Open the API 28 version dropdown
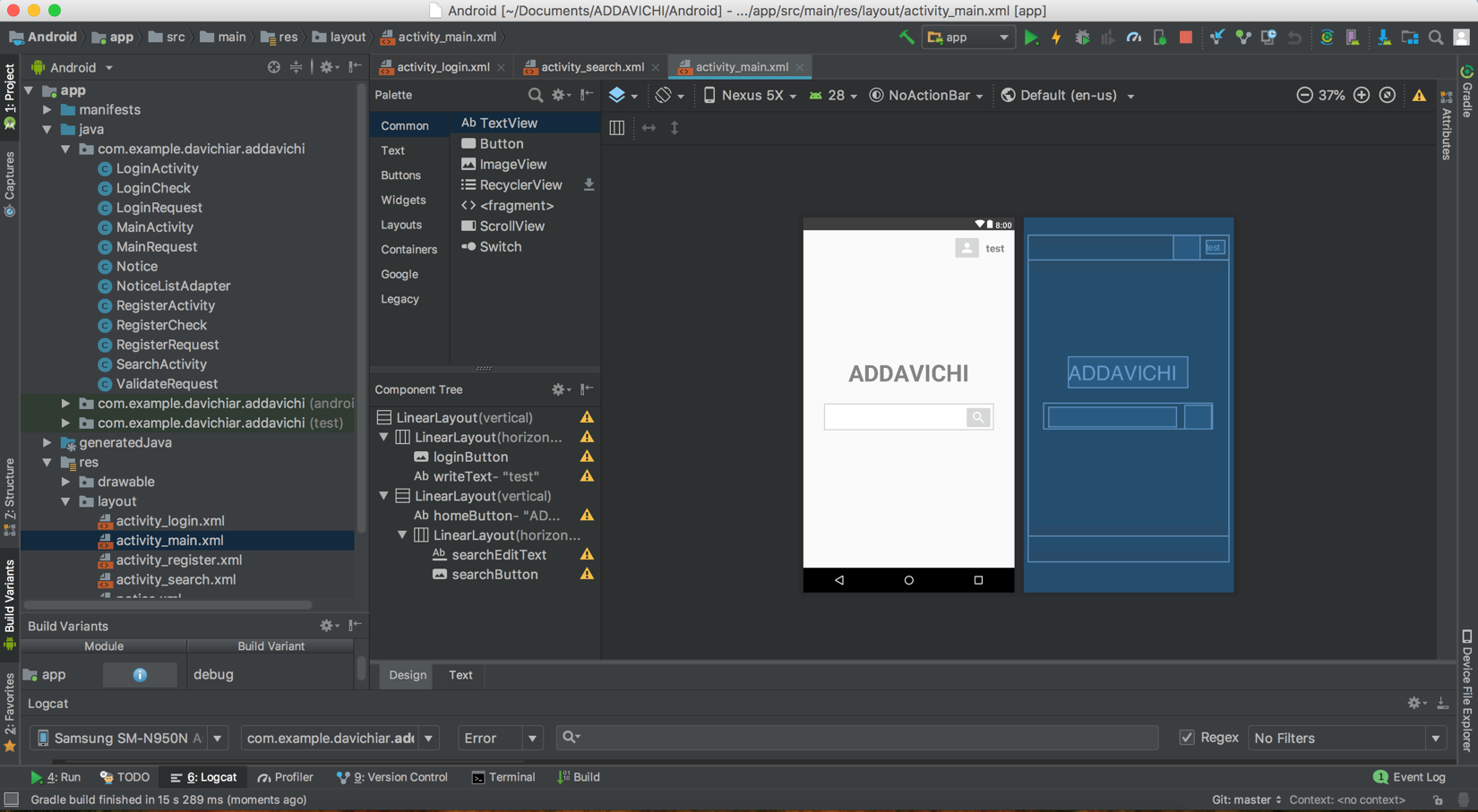The height and width of the screenshot is (812, 1478). pos(834,95)
